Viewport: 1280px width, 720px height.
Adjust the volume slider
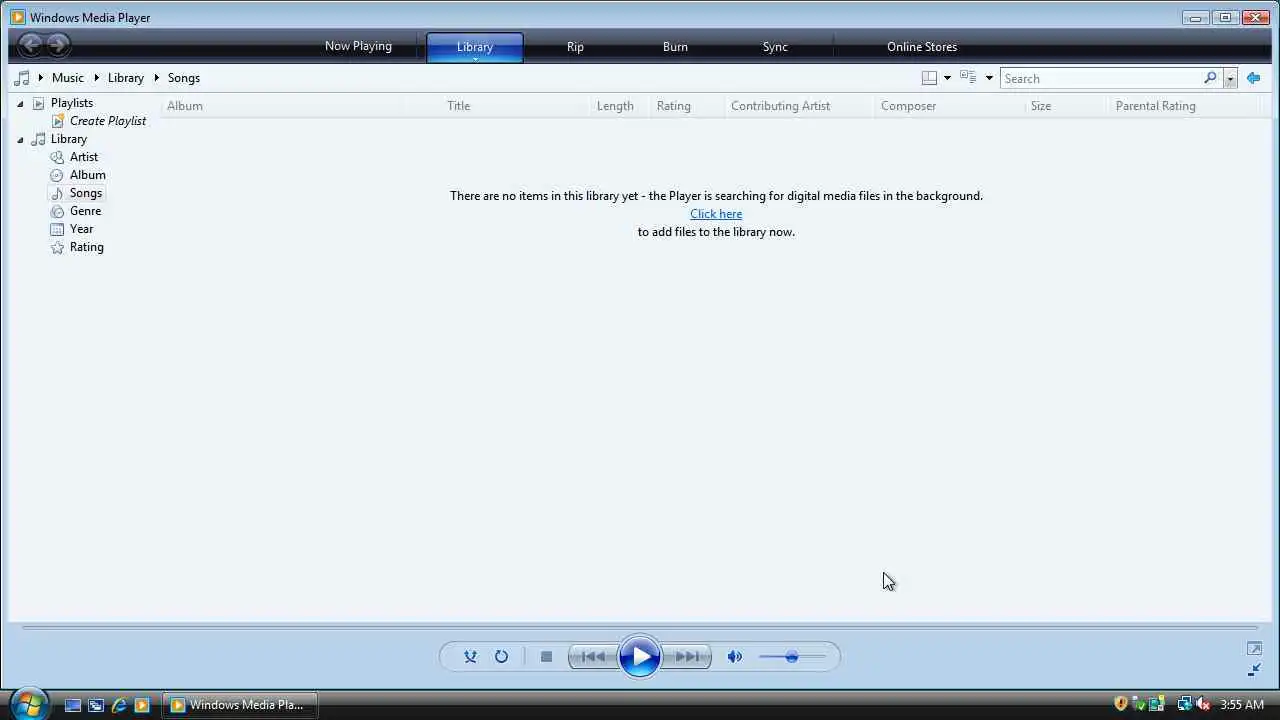pos(792,657)
